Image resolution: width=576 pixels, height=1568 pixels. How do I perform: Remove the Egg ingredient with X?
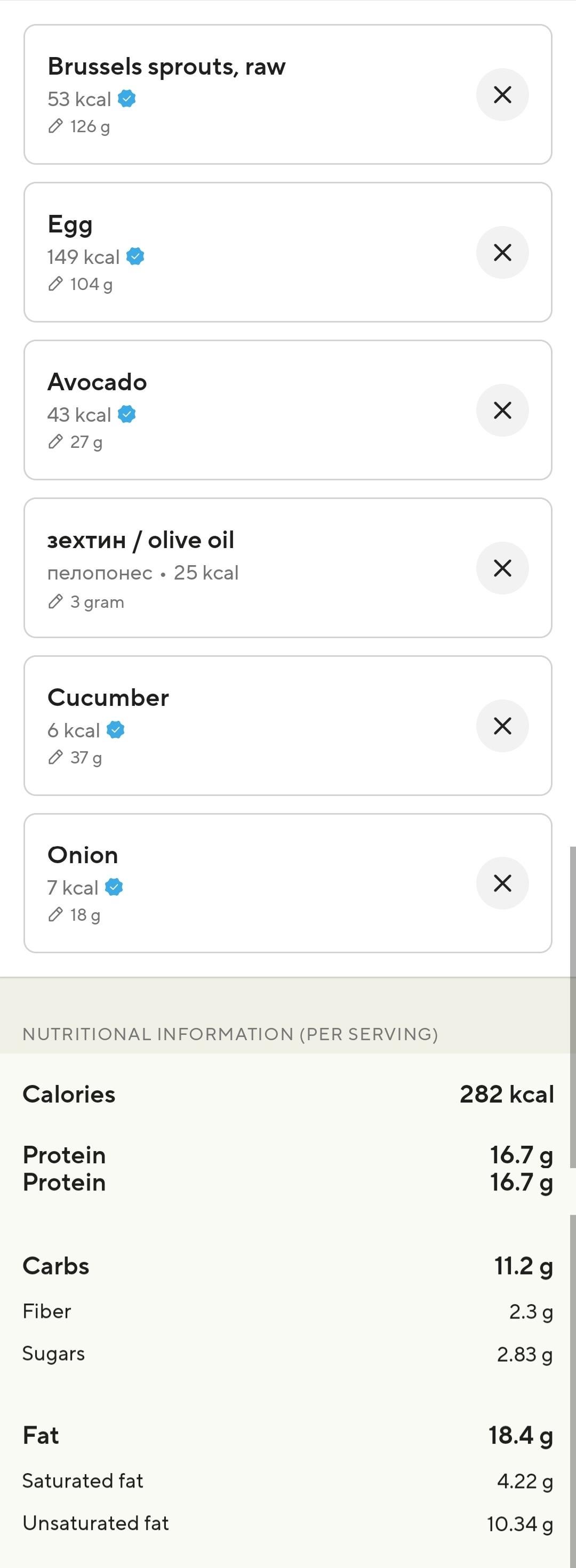tap(502, 252)
